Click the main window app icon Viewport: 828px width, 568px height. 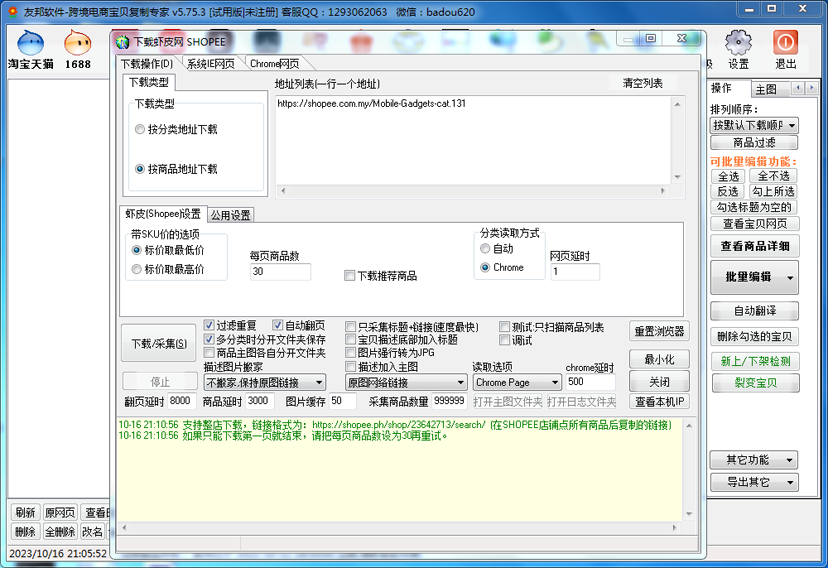[11, 9]
